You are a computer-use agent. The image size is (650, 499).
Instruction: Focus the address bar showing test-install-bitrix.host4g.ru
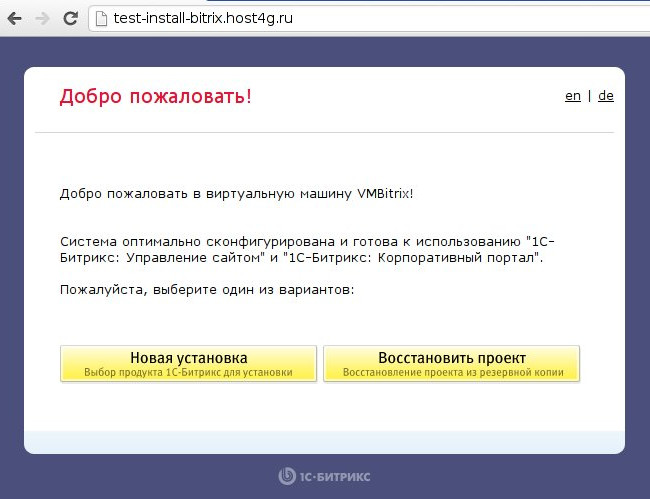(369, 19)
